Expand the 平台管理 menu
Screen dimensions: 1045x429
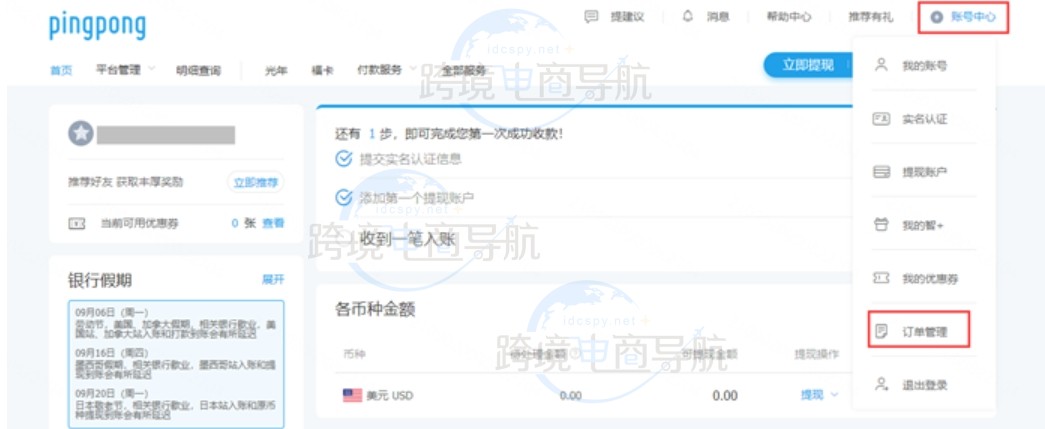[125, 69]
